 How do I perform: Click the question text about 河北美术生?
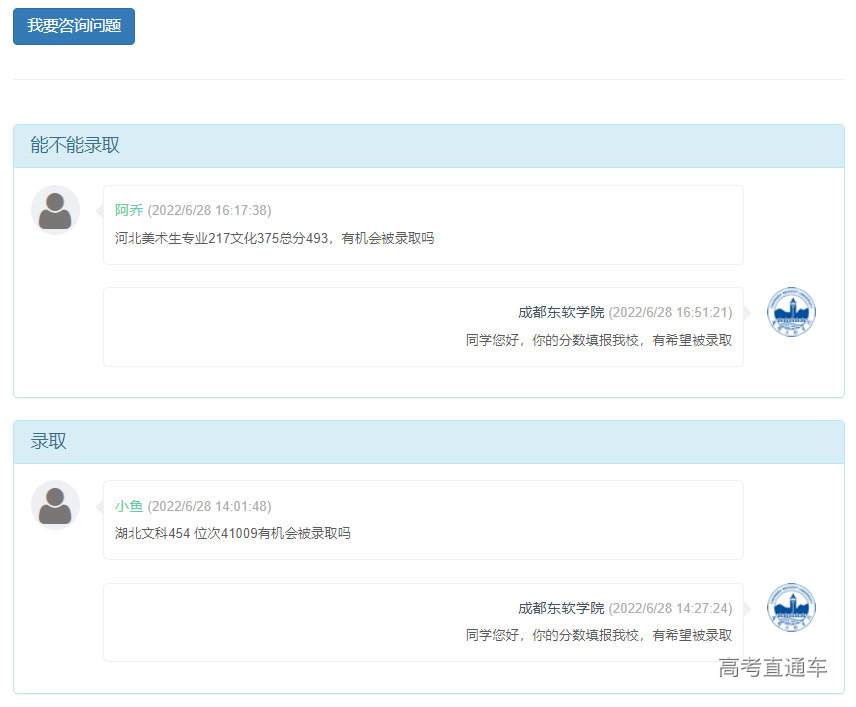274,238
